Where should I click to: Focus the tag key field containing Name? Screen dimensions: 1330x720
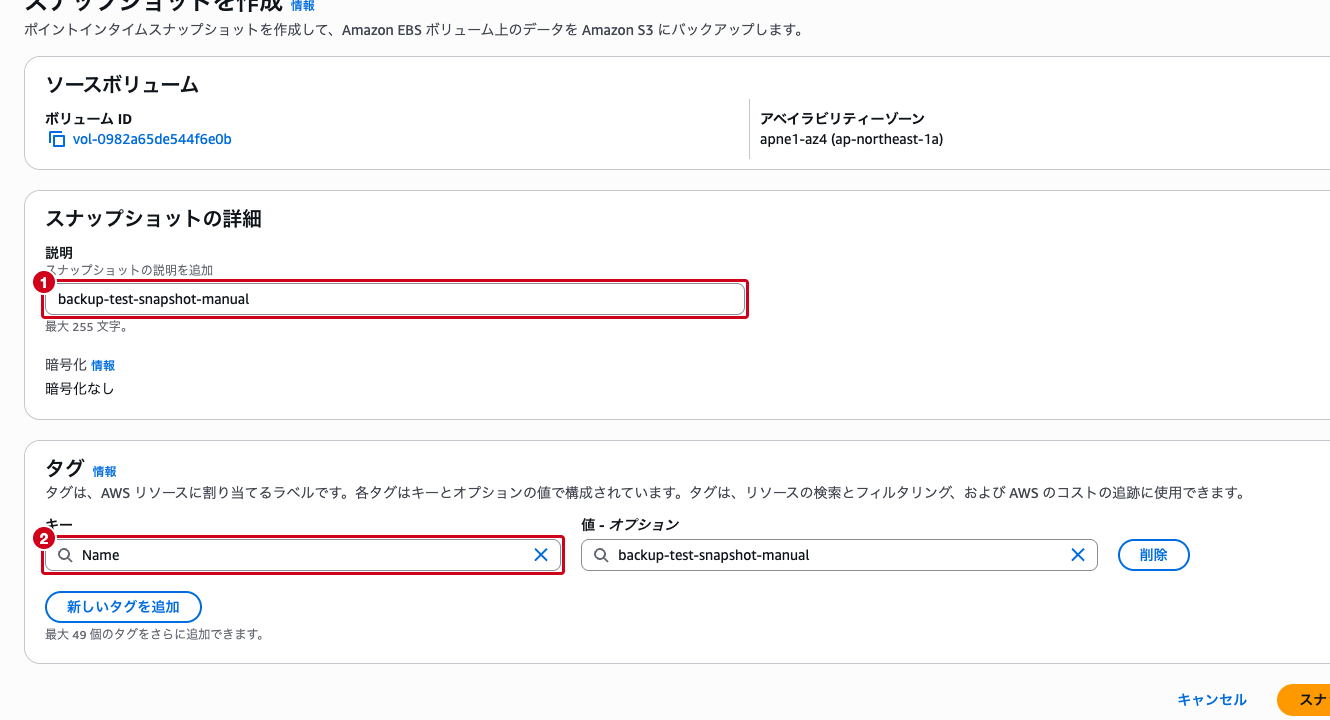tap(303, 555)
